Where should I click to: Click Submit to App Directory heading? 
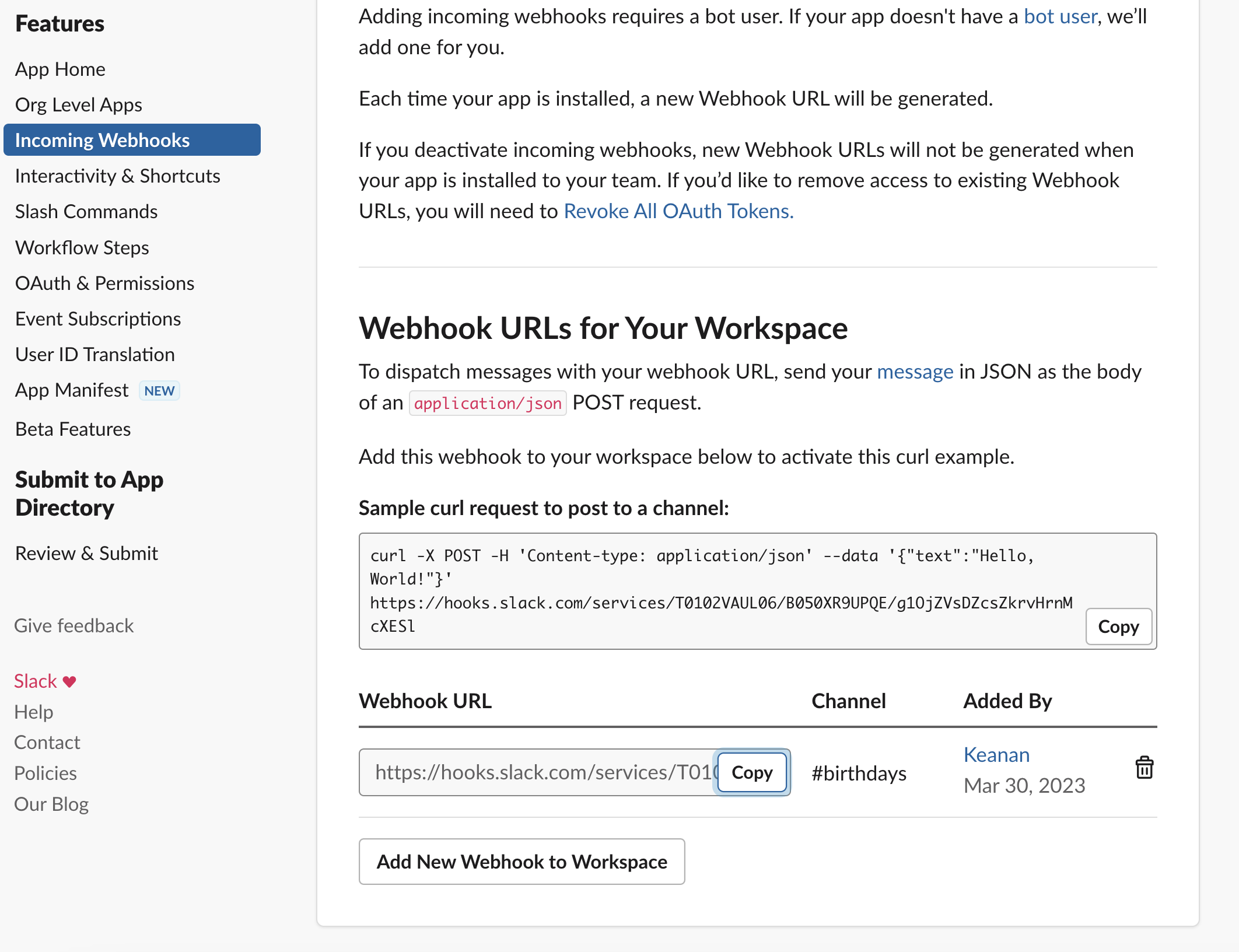89,494
